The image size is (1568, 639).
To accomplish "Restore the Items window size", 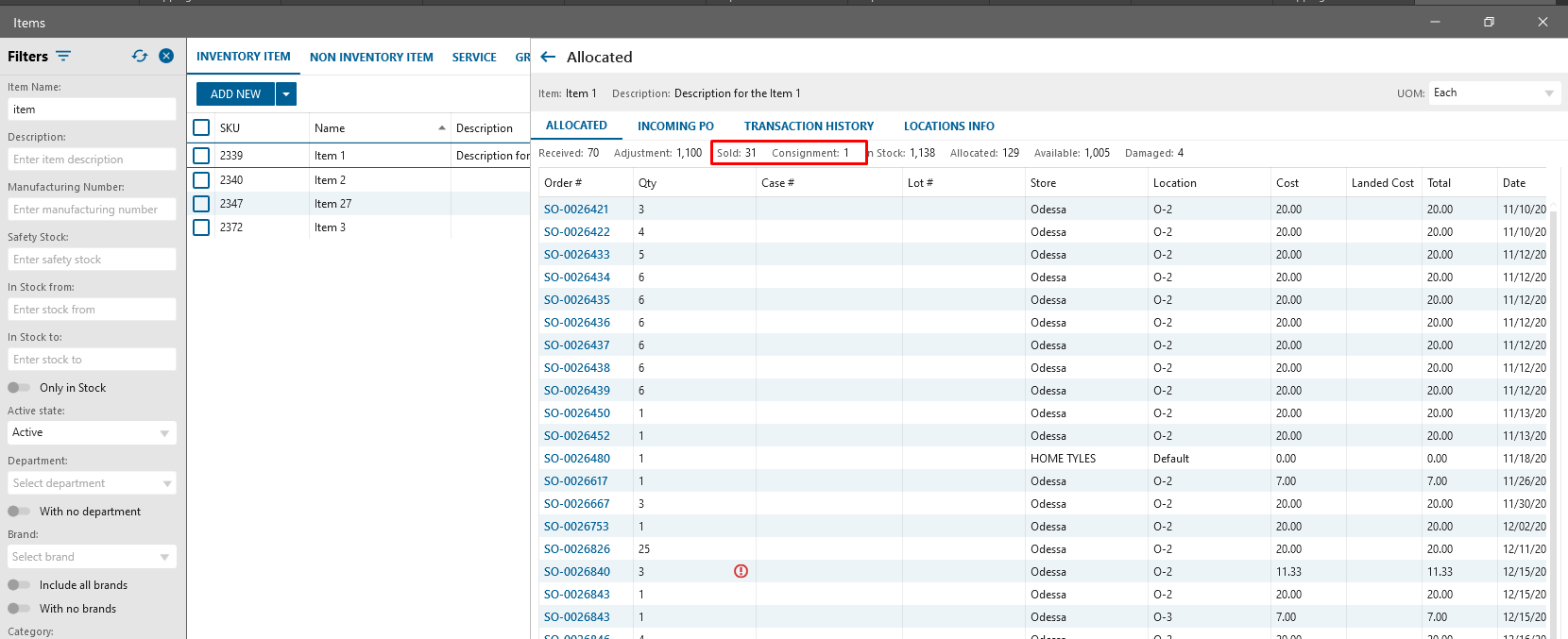I will pos(1489,22).
